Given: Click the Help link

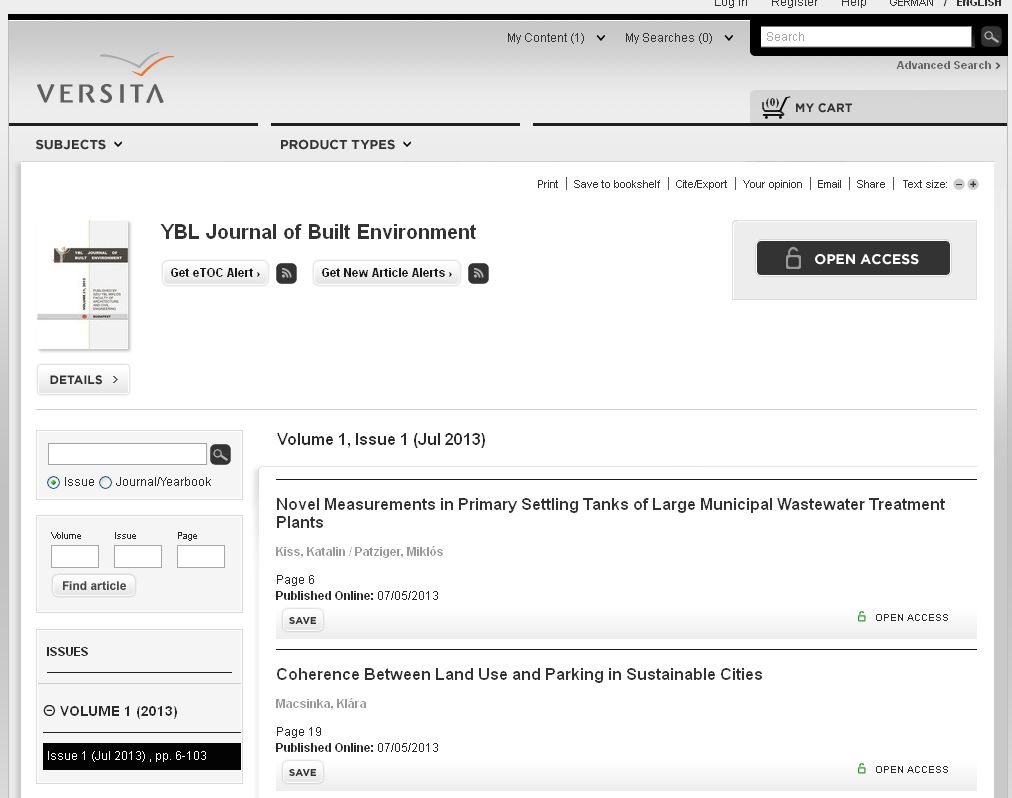Looking at the screenshot, I should pyautogui.click(x=854, y=3).
